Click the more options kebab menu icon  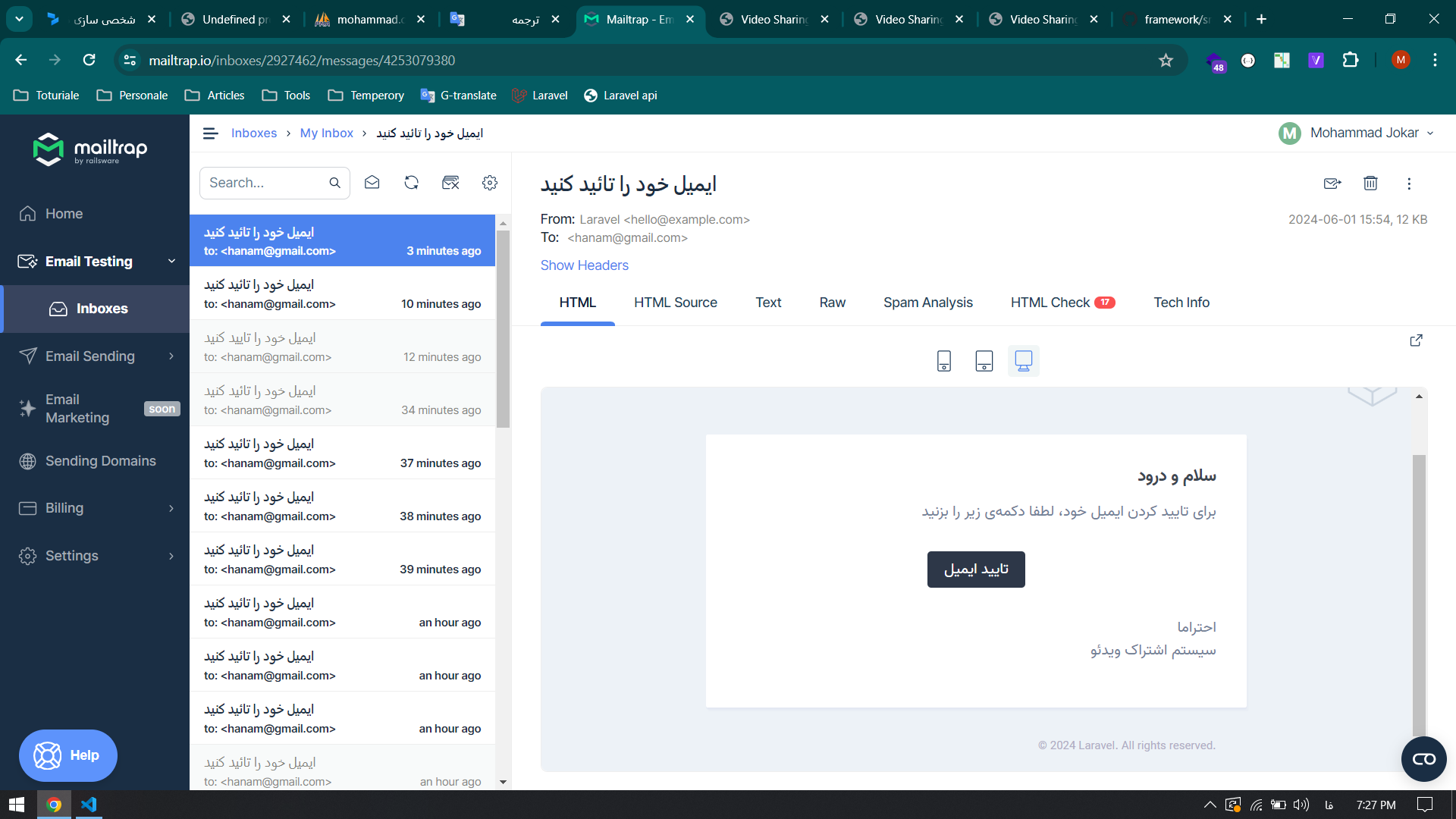point(1409,183)
